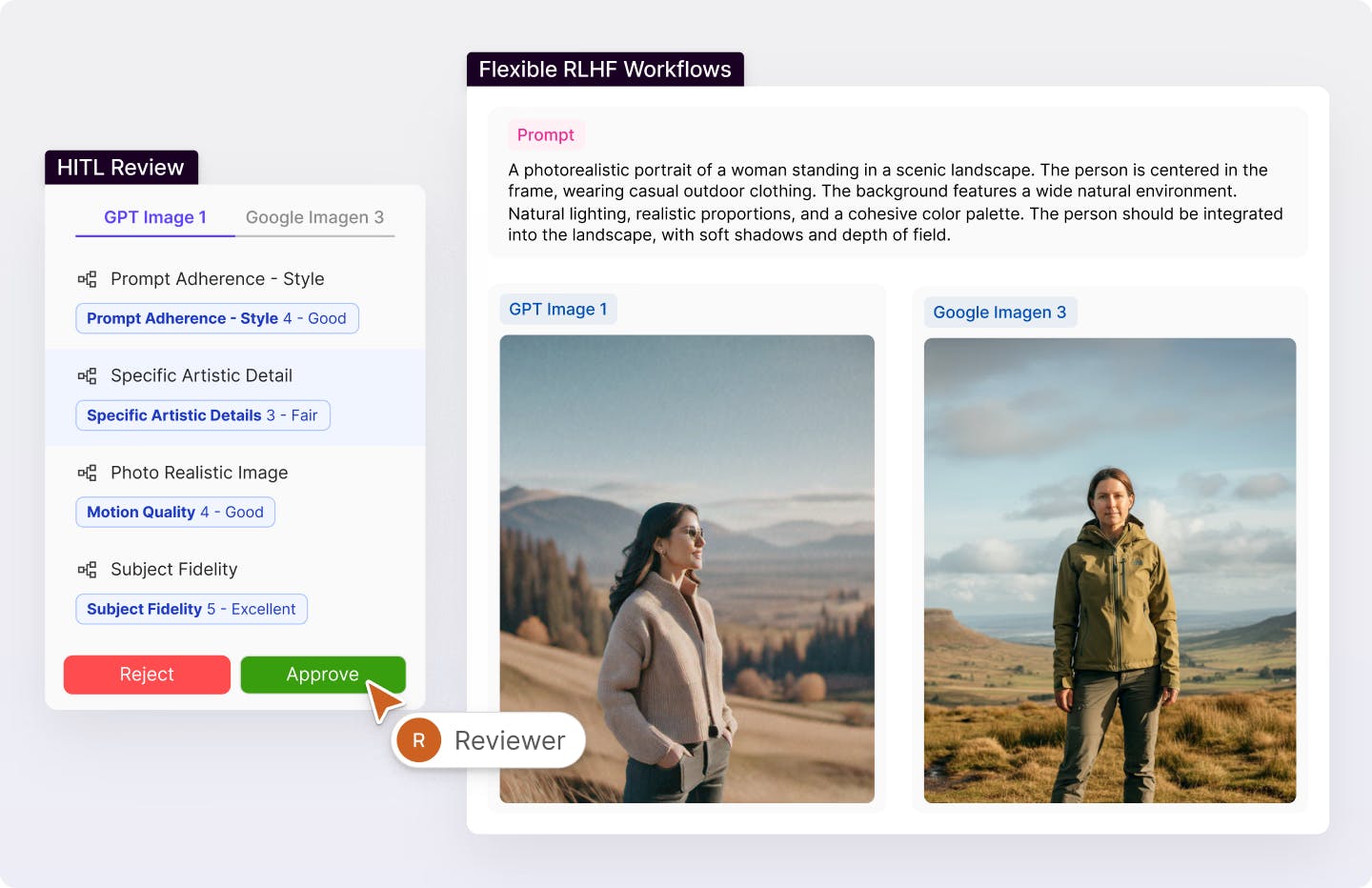Switch to the GPT Image 1 tab
This screenshot has width=1372, height=888.
pyautogui.click(x=155, y=217)
